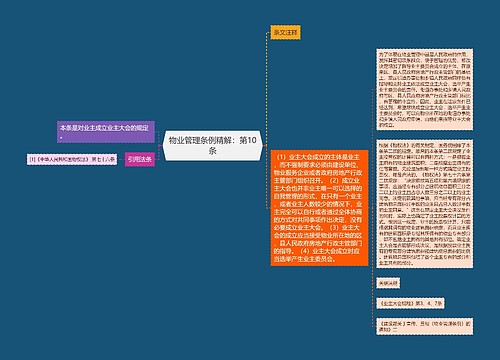Select the purple node 本条是对业主成立业主大会的规定

click(106, 132)
